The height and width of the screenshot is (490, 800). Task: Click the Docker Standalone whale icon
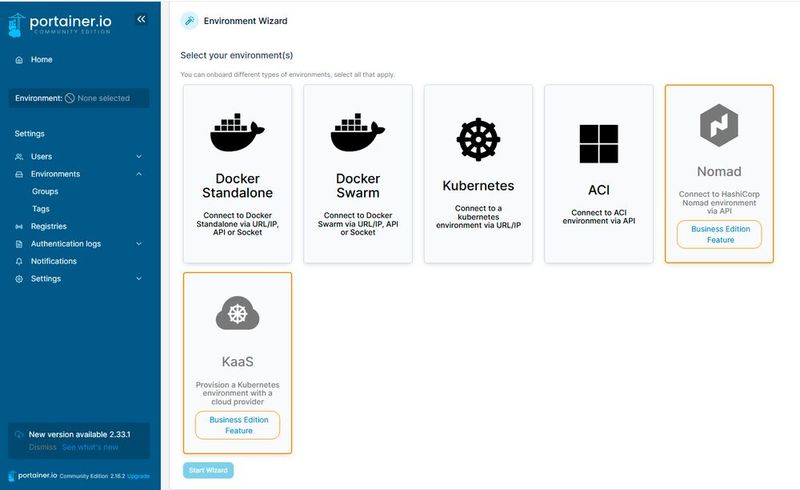tap(237, 133)
